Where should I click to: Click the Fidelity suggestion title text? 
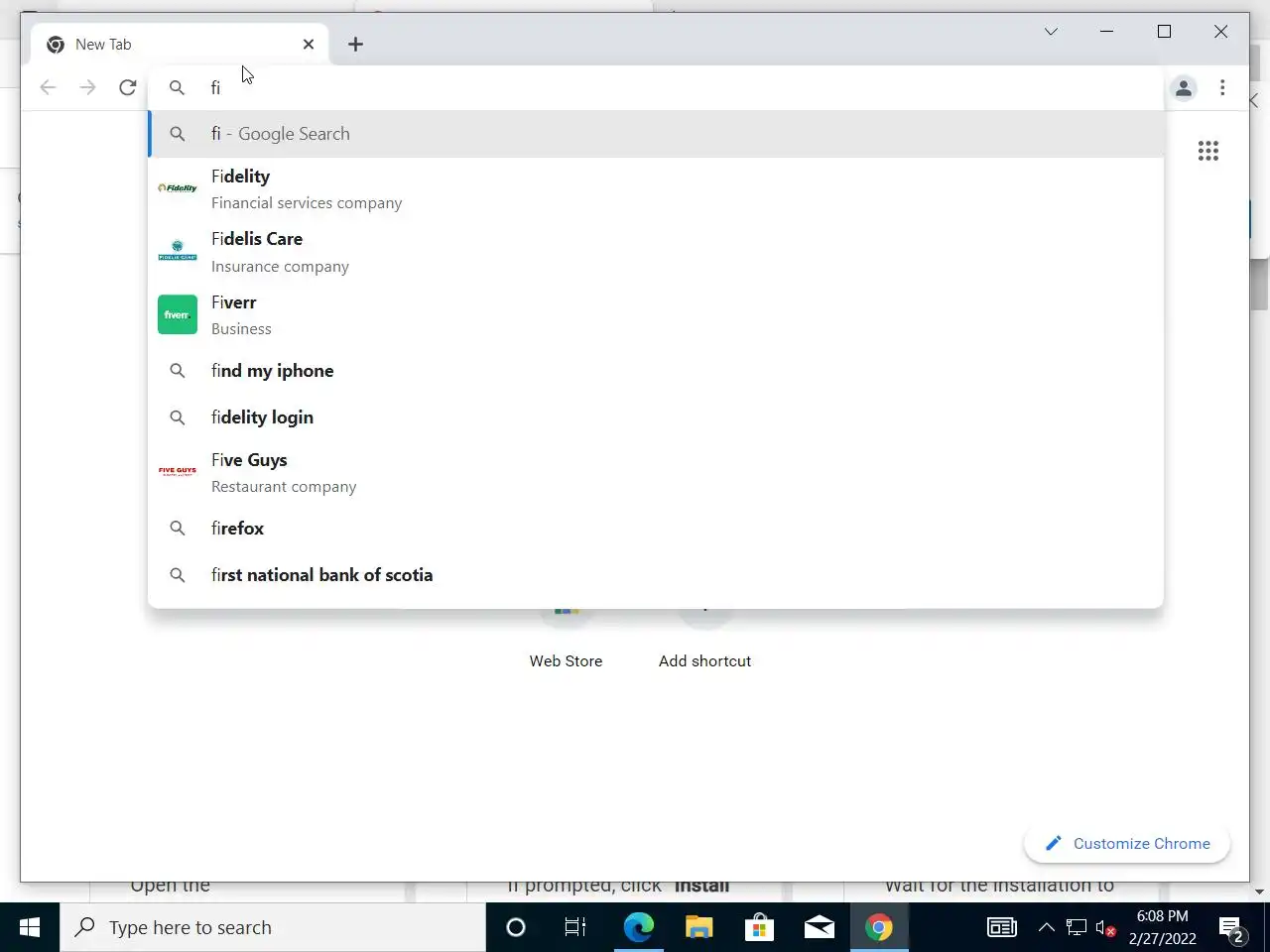coord(240,177)
